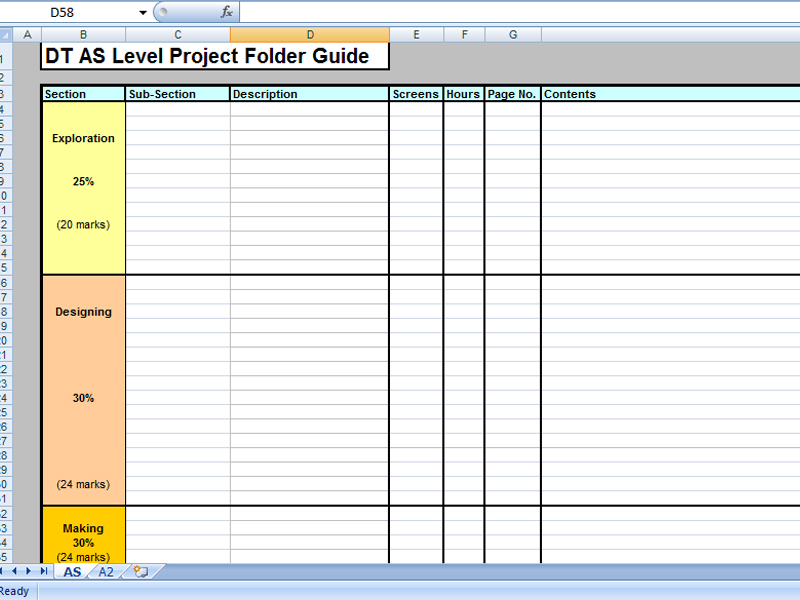Click the Section header cell
The width and height of the screenshot is (800, 600).
84,94
